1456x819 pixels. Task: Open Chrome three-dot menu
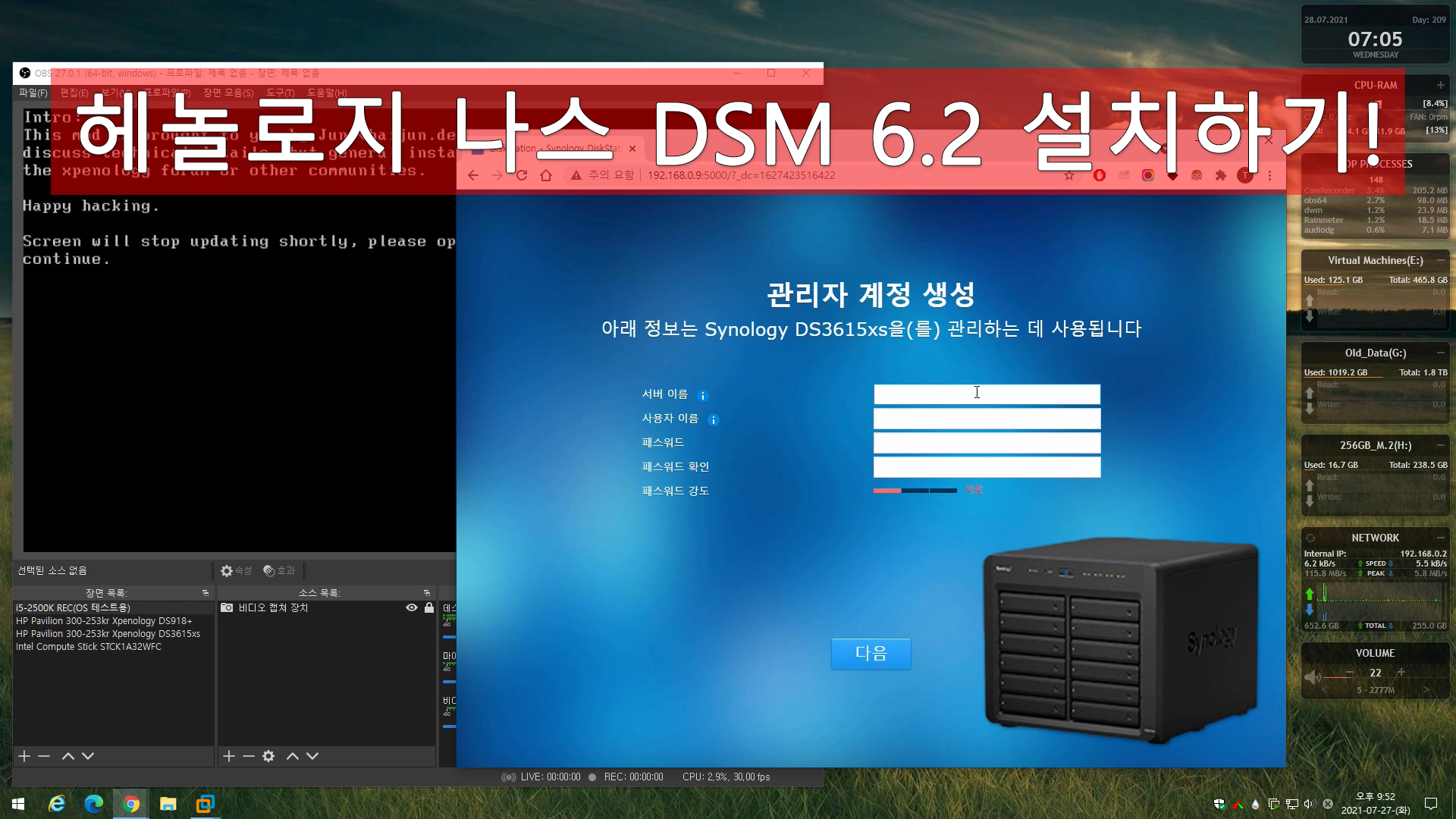[1270, 175]
